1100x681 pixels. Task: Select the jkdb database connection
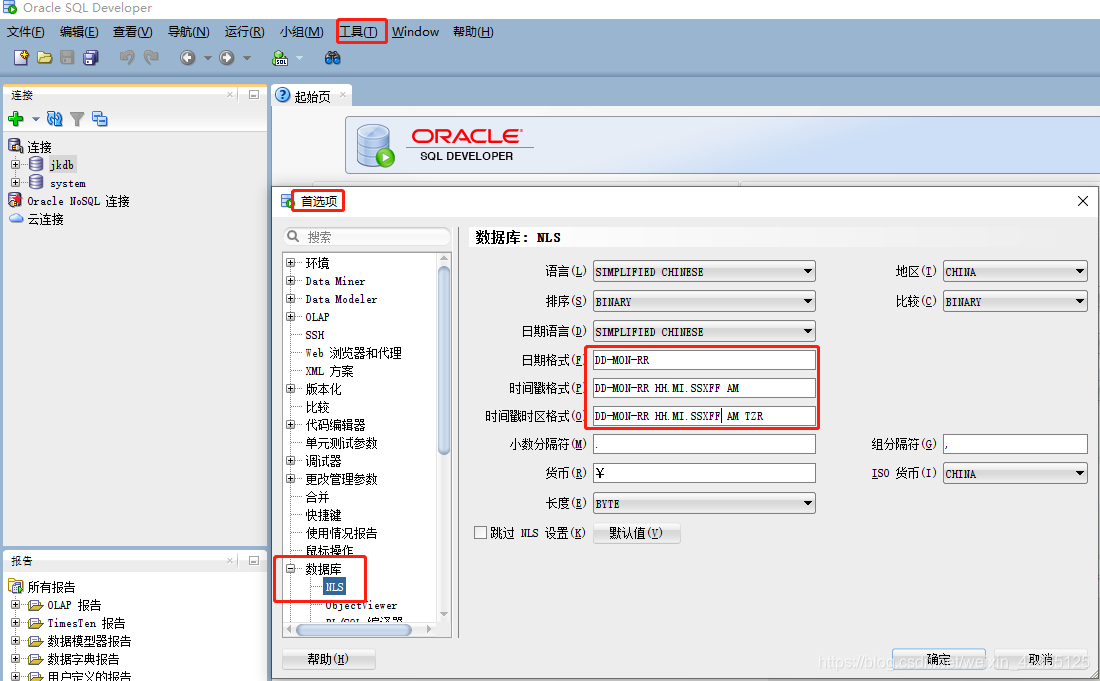(62, 165)
